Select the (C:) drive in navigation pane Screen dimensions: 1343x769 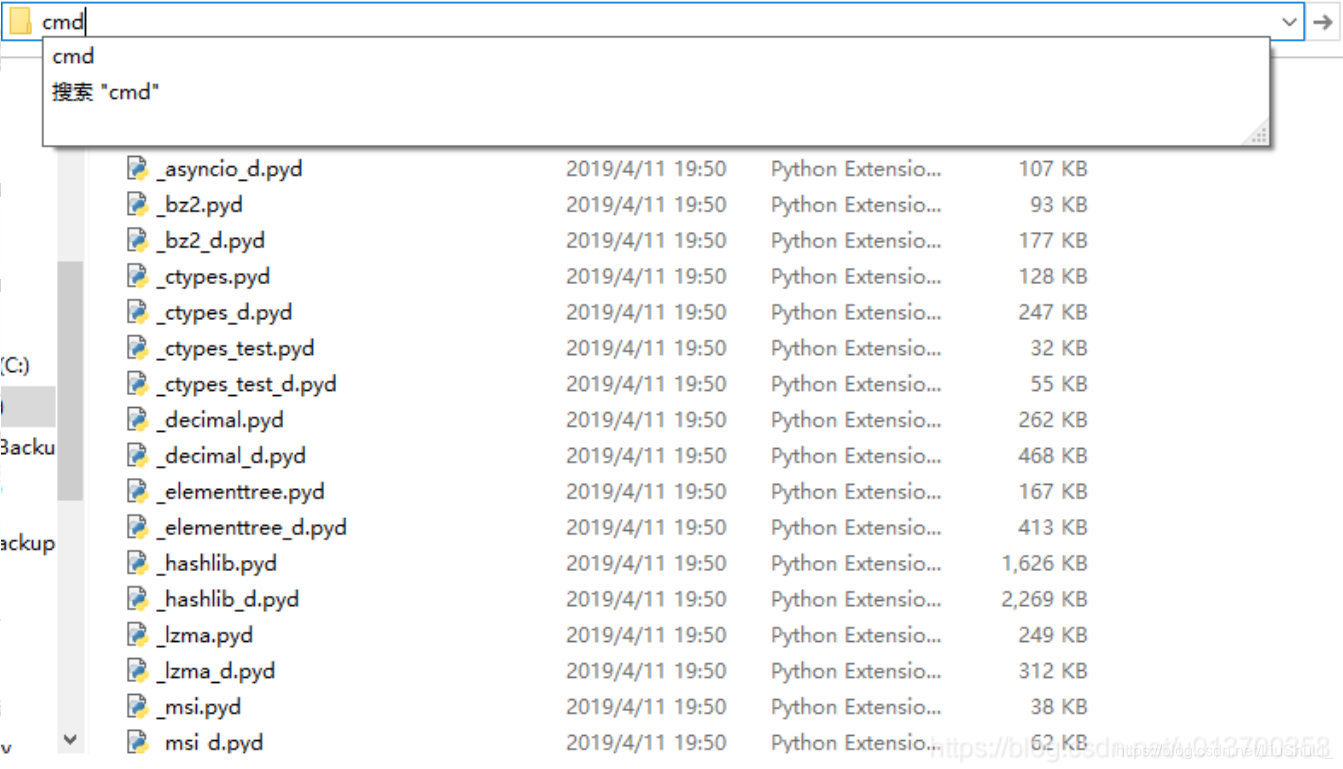coord(15,365)
